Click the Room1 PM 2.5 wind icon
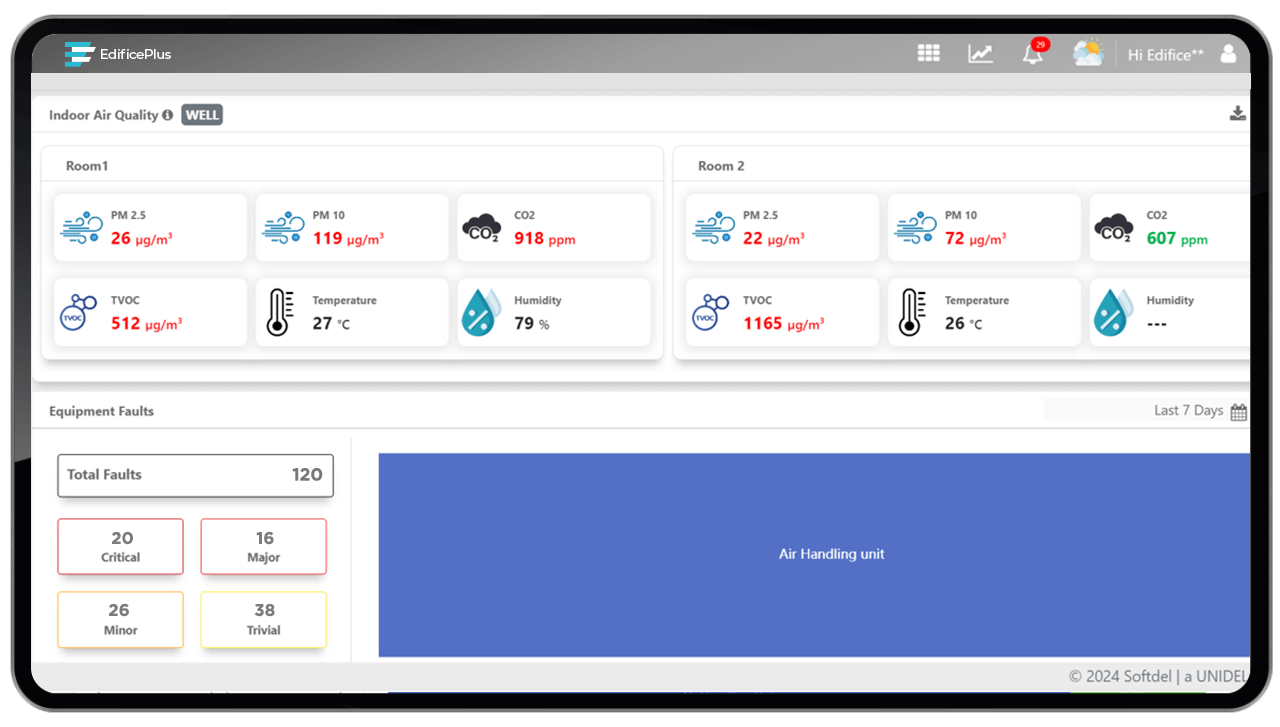This screenshot has width=1280, height=727. click(x=81, y=228)
